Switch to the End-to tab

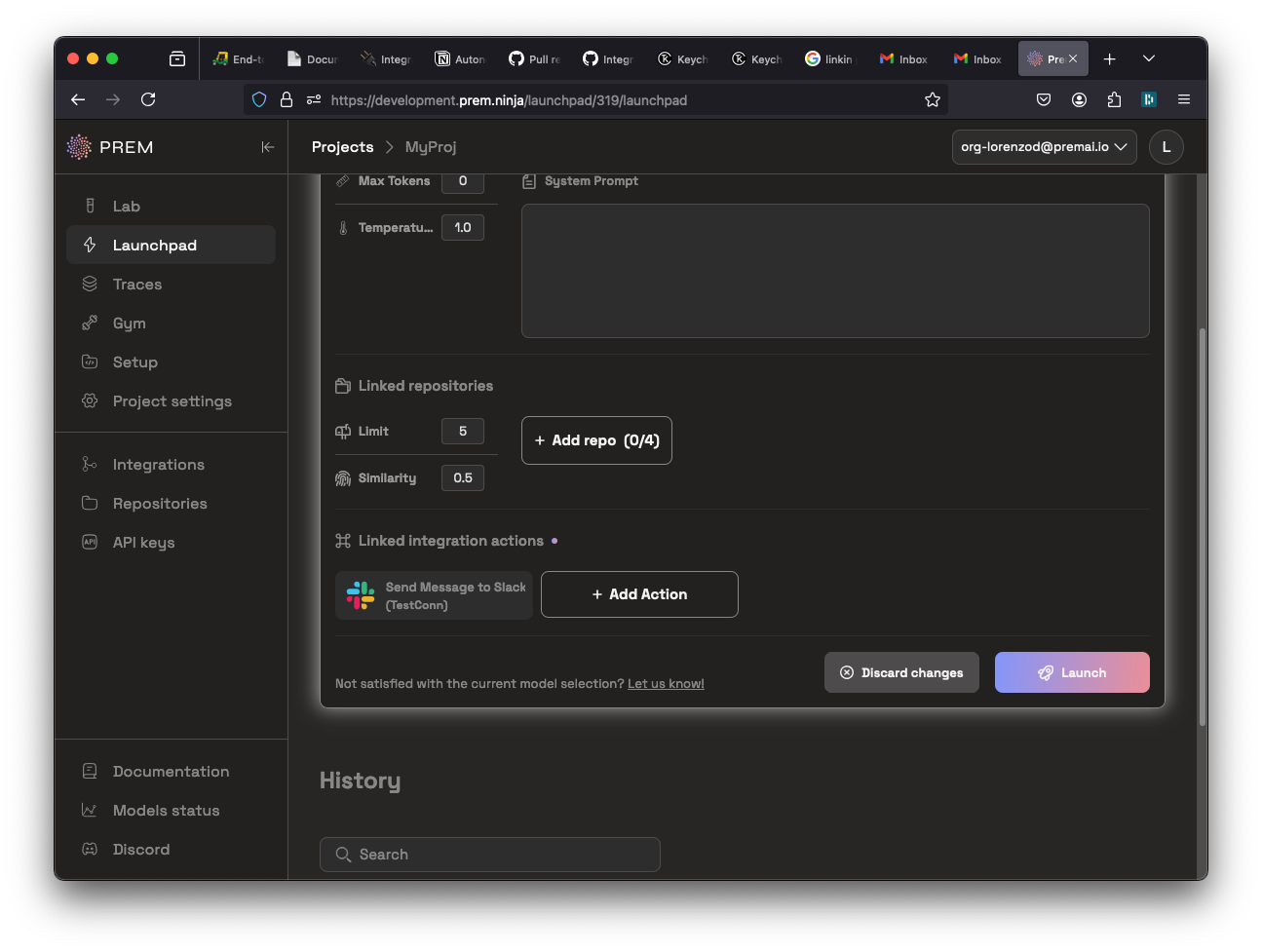[239, 59]
